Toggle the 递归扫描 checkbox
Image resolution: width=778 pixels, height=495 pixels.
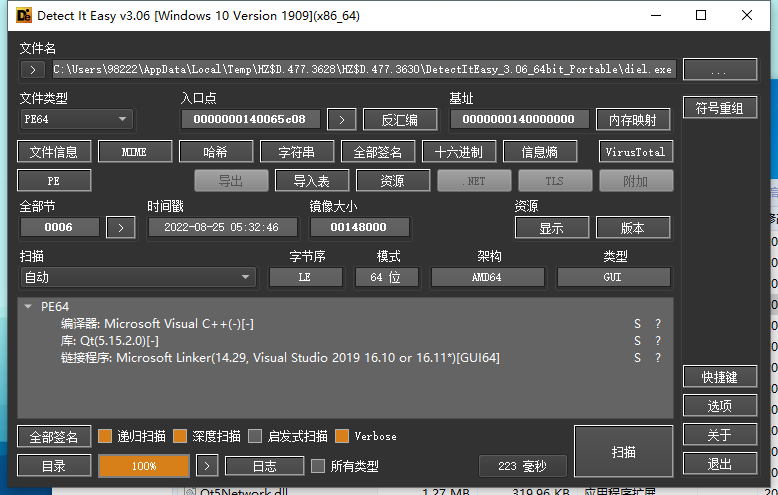tap(105, 436)
